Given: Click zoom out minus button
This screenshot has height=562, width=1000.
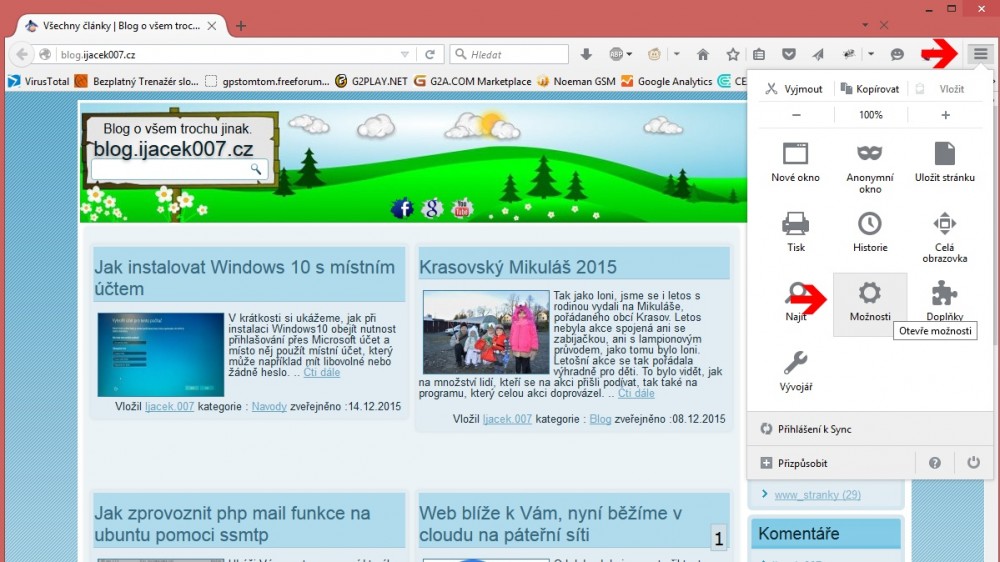Looking at the screenshot, I should [x=796, y=115].
